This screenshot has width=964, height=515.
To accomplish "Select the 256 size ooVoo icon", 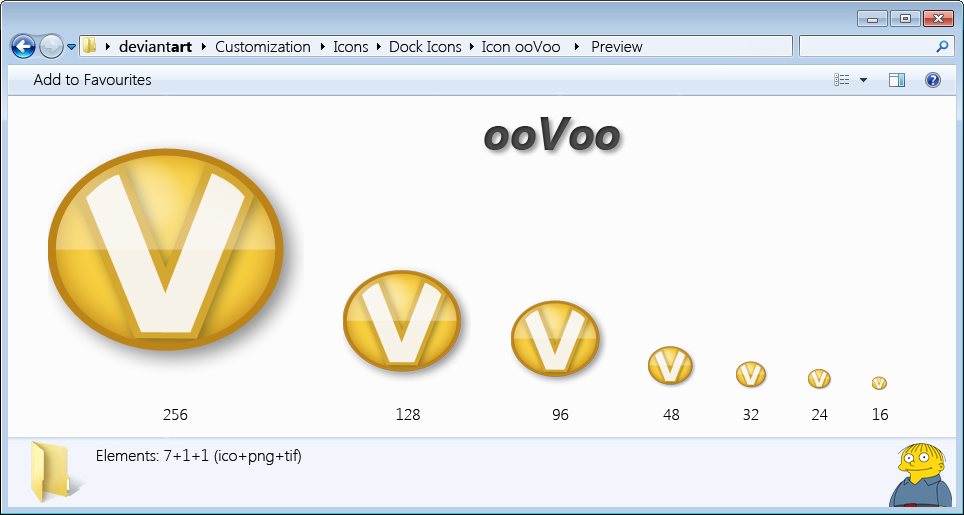I will click(166, 250).
